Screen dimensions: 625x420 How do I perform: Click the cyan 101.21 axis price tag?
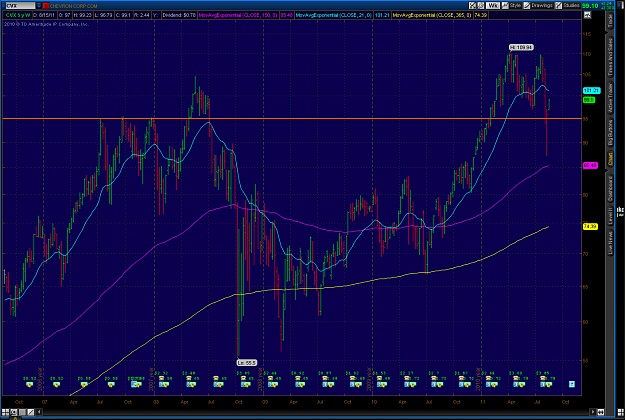pyautogui.click(x=591, y=90)
